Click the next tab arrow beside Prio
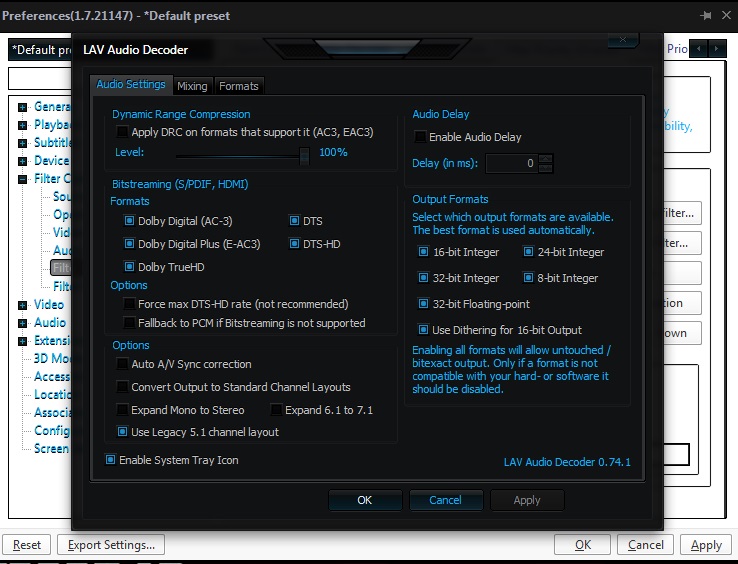The height and width of the screenshot is (564, 738). pos(716,48)
